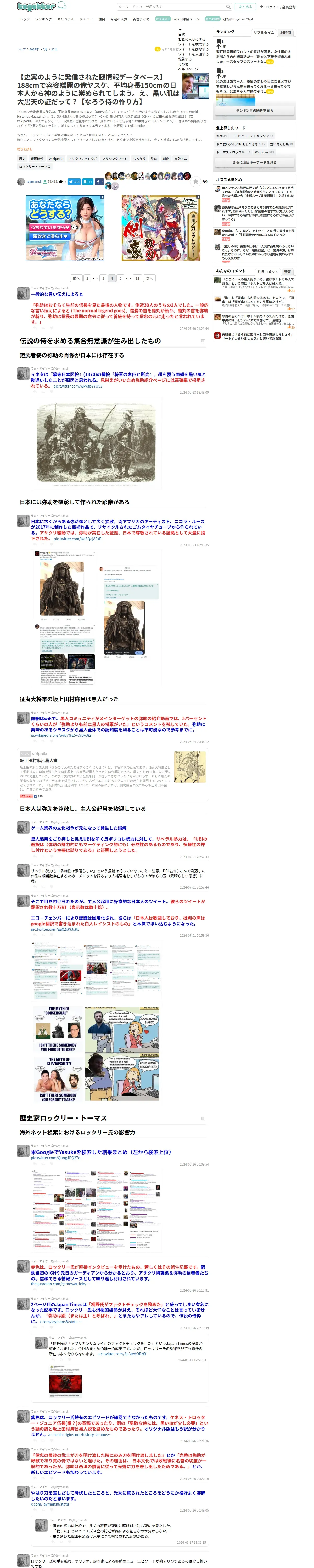This screenshot has height=1568, width=314.
Task: Open the 新着まとめ navigation item
Action: [x=141, y=19]
